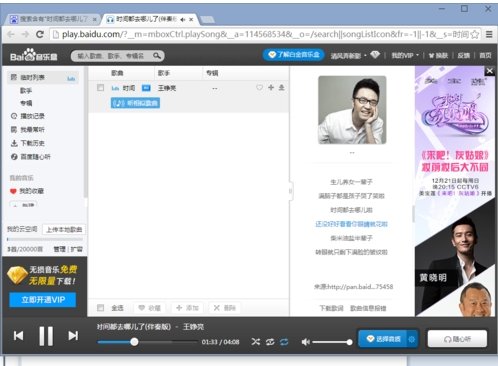Open the audio quality selector button

coord(382,339)
